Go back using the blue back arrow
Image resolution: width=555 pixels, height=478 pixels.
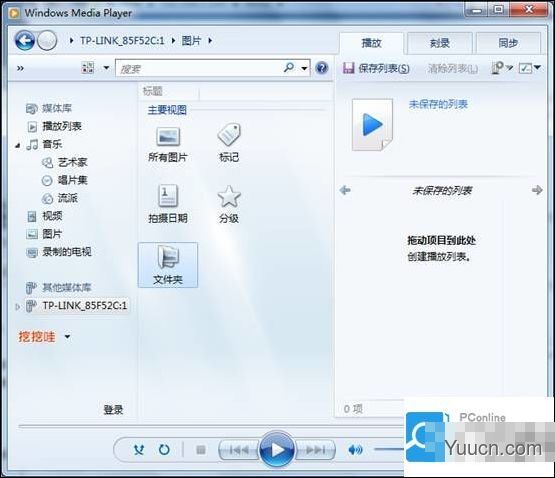pos(24,40)
